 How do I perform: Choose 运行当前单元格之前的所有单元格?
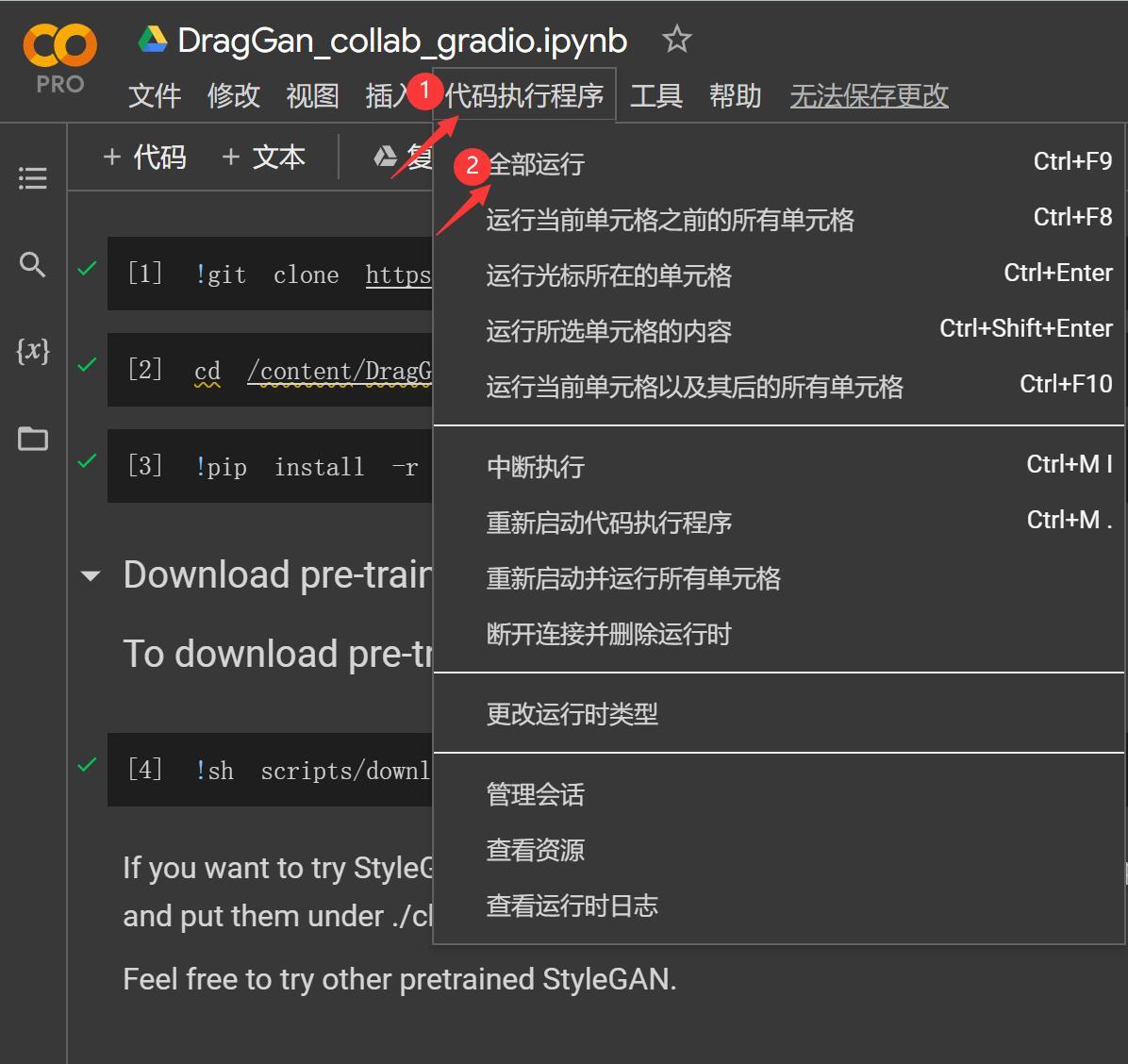pos(778,220)
